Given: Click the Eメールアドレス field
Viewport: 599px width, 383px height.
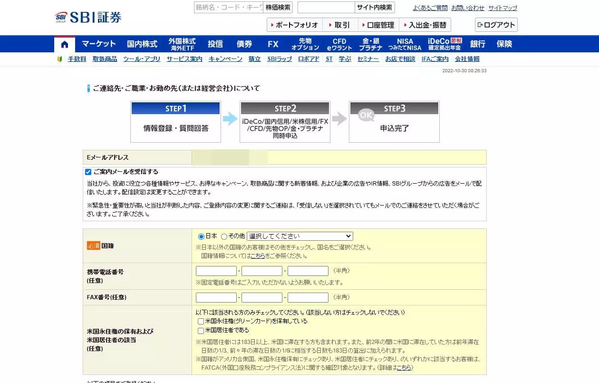Looking at the screenshot, I should (x=339, y=157).
